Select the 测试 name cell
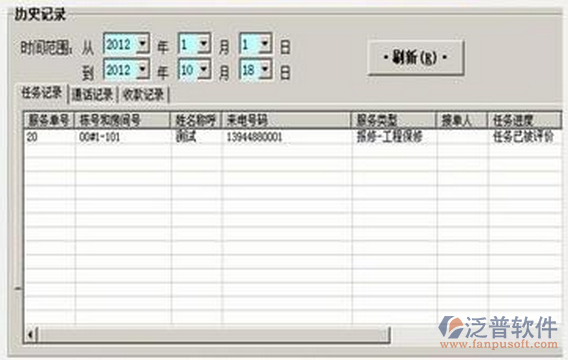The height and width of the screenshot is (360, 568). click(x=196, y=137)
